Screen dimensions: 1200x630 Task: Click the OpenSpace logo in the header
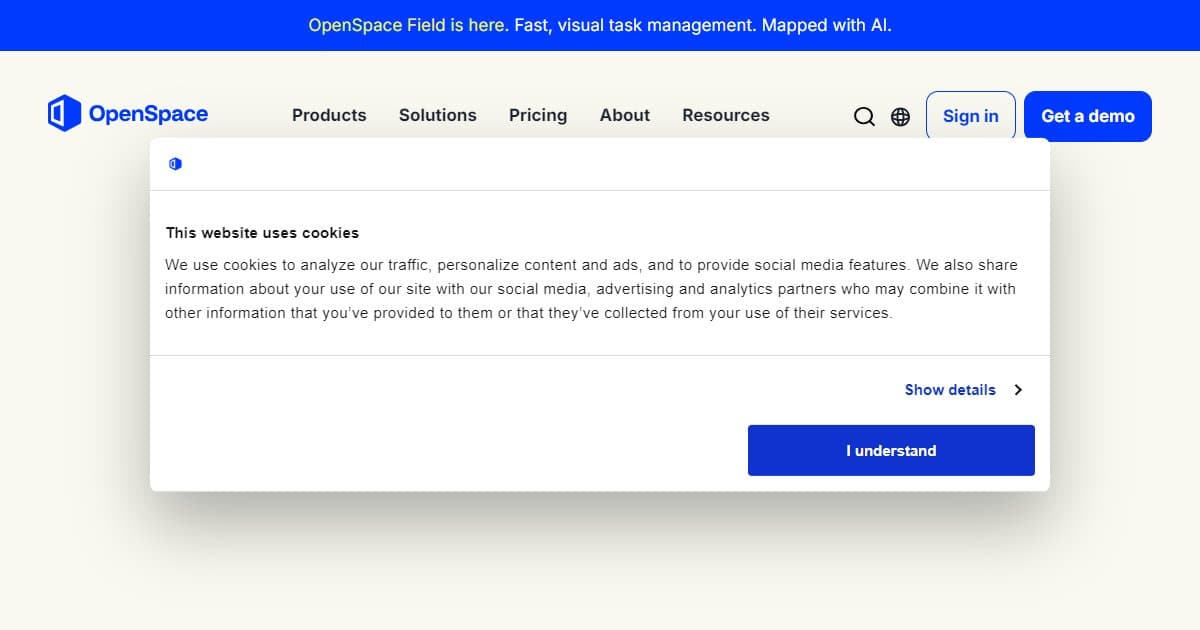(128, 113)
